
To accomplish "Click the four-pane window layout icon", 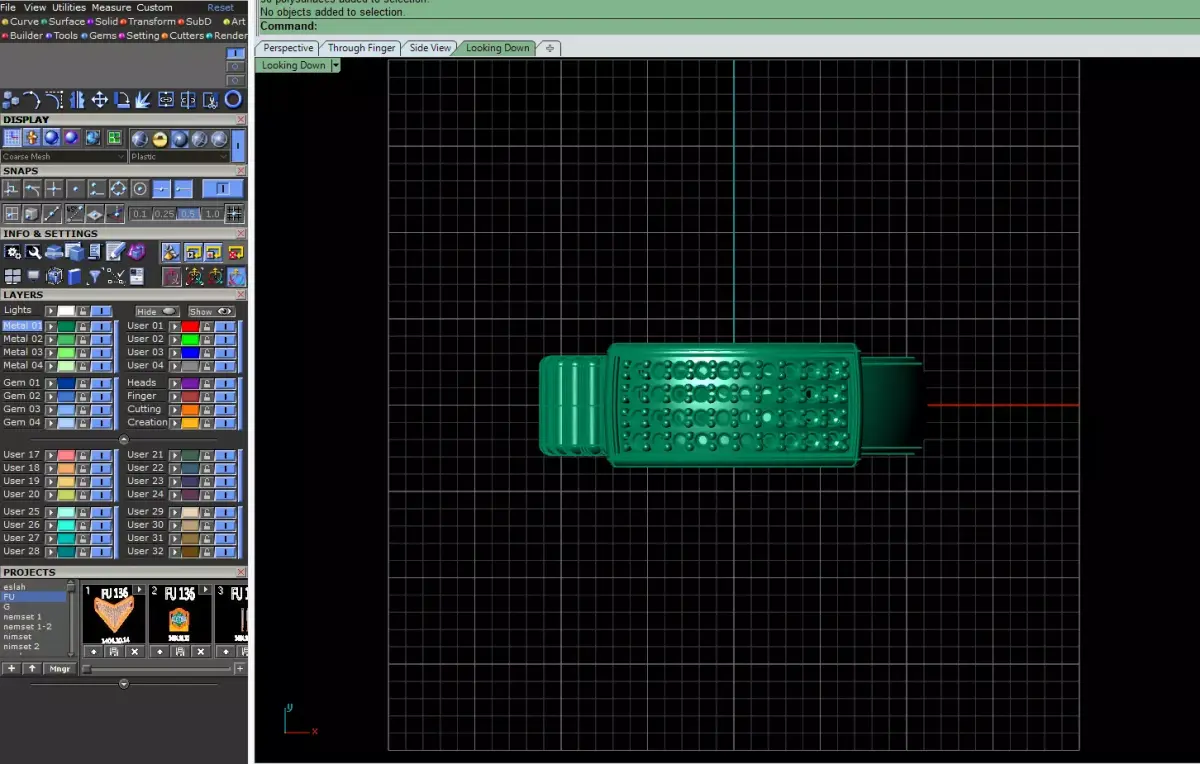I will click(13, 276).
